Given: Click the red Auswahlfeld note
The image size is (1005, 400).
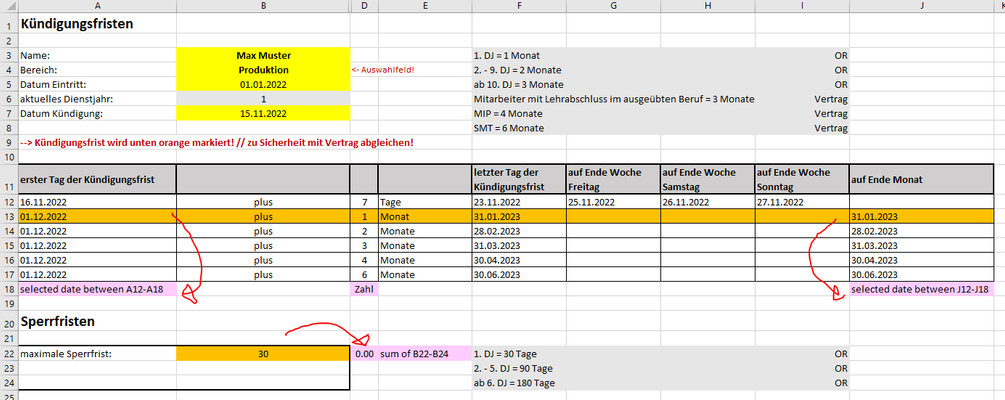Looking at the screenshot, I should click(383, 70).
